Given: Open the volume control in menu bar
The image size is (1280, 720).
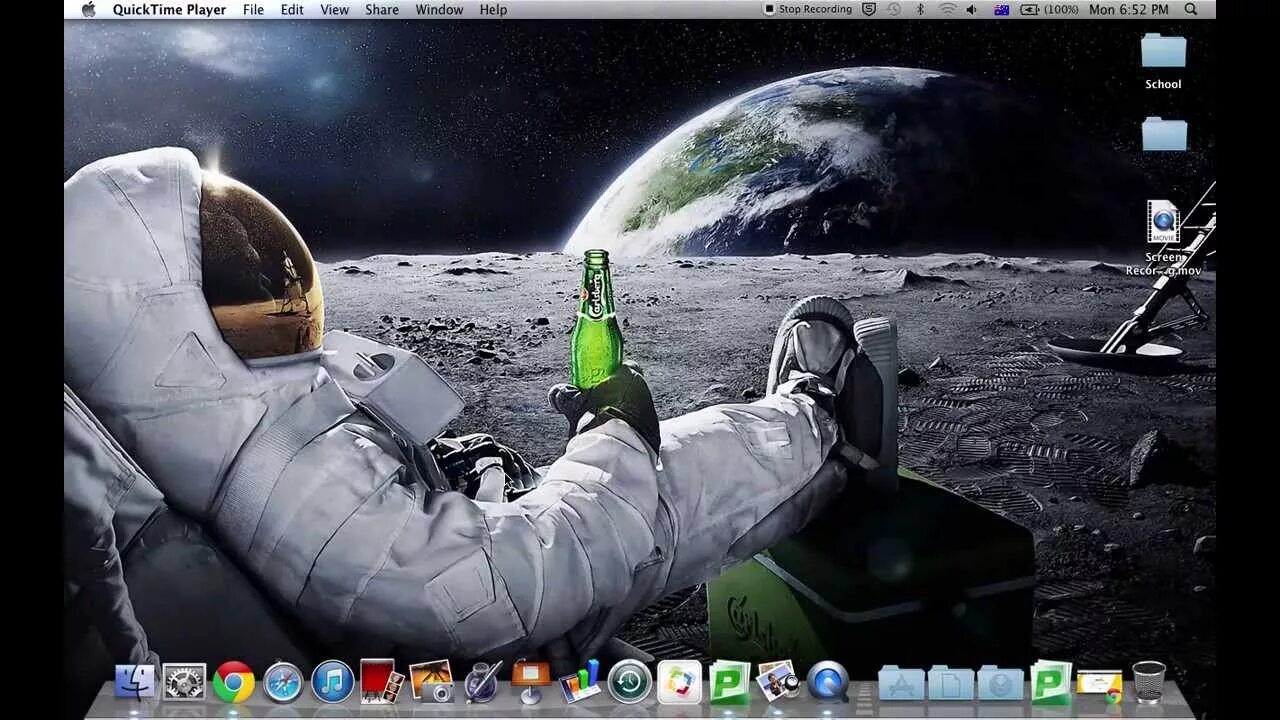Looking at the screenshot, I should point(972,9).
